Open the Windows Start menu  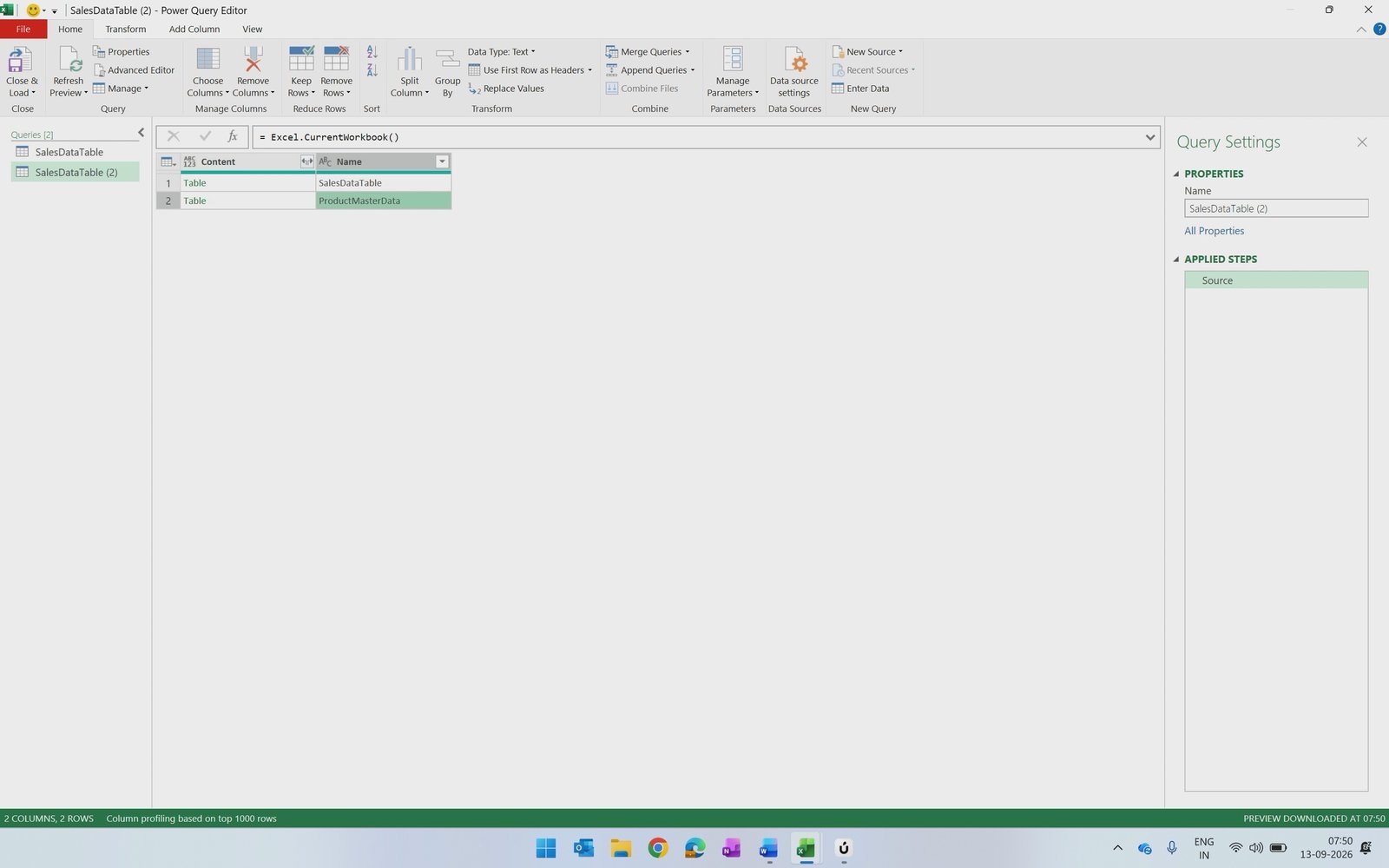[x=546, y=848]
